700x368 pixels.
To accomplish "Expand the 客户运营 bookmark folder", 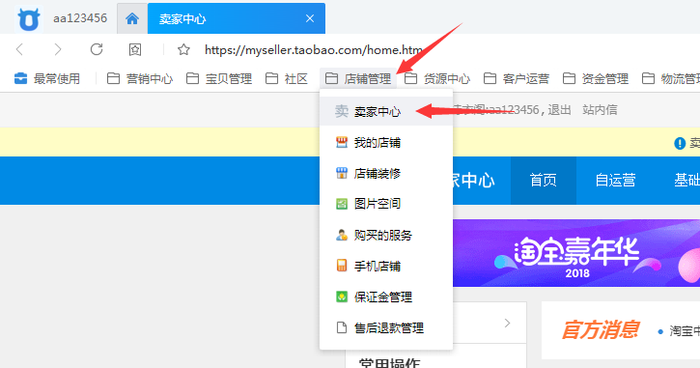I will pyautogui.click(x=517, y=79).
